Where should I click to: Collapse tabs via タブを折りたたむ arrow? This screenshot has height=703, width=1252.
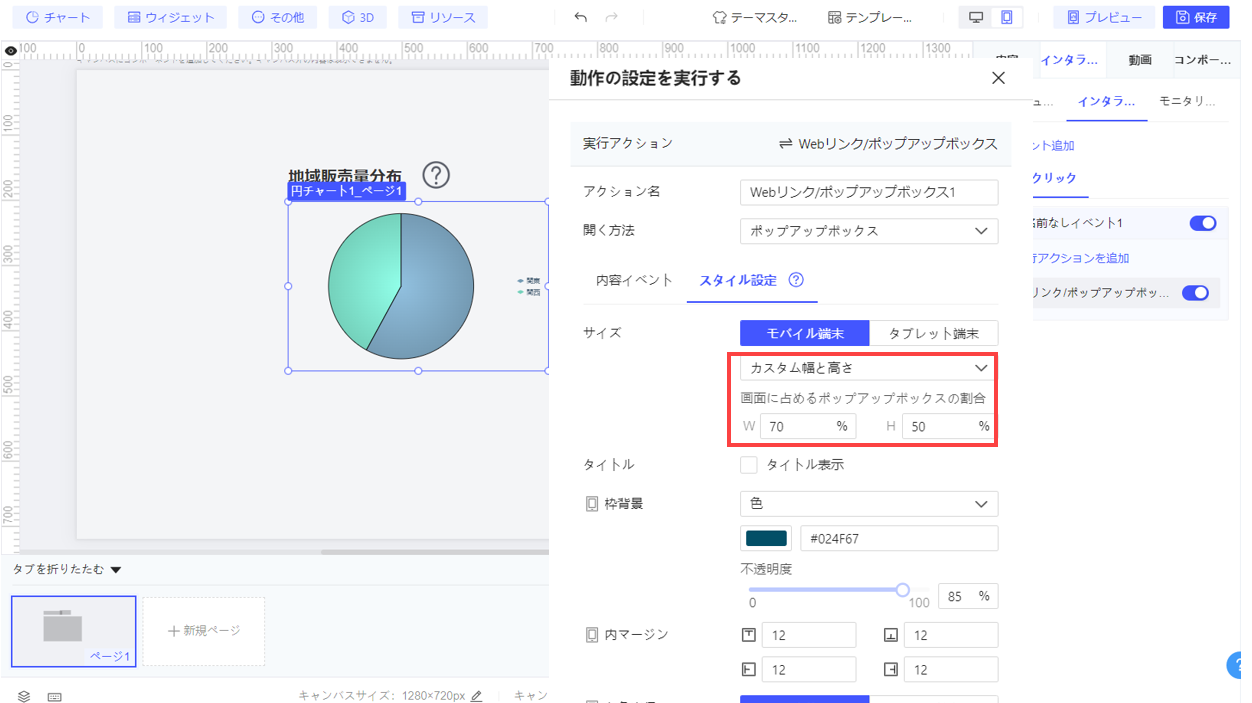(x=115, y=570)
